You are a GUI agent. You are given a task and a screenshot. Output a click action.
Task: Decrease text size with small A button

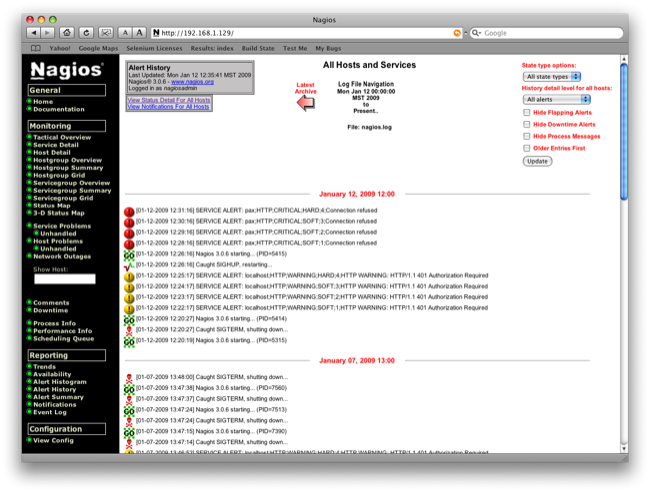pyautogui.click(x=125, y=33)
